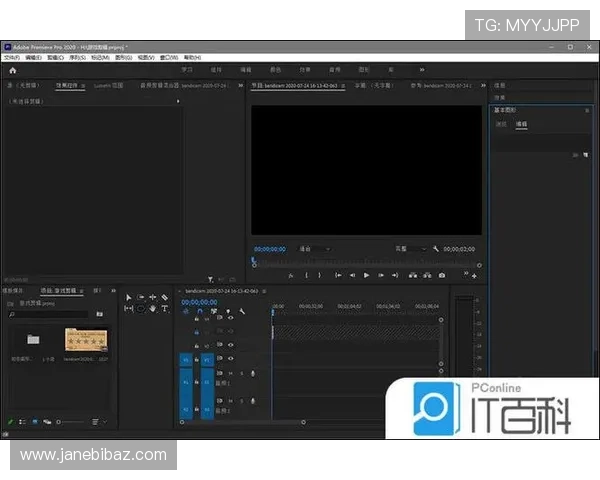Viewport: 600px width, 480px height.
Task: Select the bandicam clip thumbnail in Project panel
Action: (x=86, y=339)
